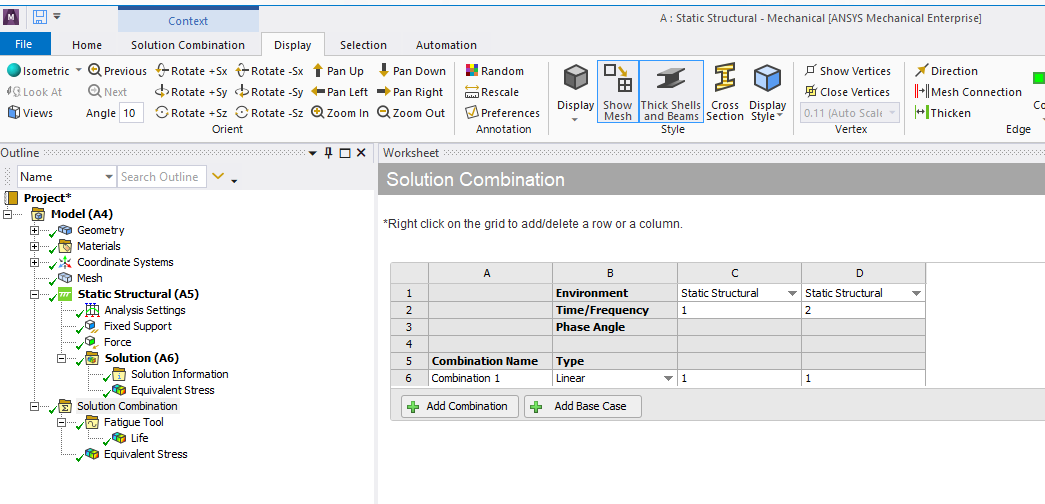Expand the Materials tree node
The width and height of the screenshot is (1045, 504).
pyautogui.click(x=35, y=246)
